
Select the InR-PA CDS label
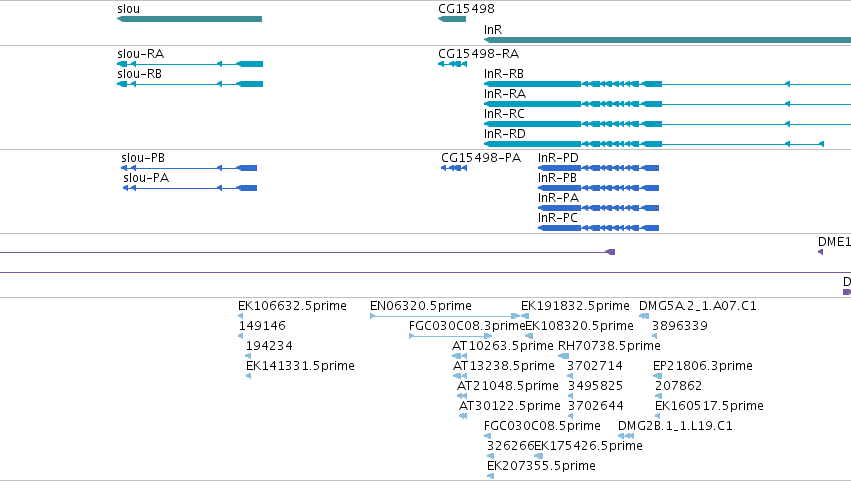[558, 198]
